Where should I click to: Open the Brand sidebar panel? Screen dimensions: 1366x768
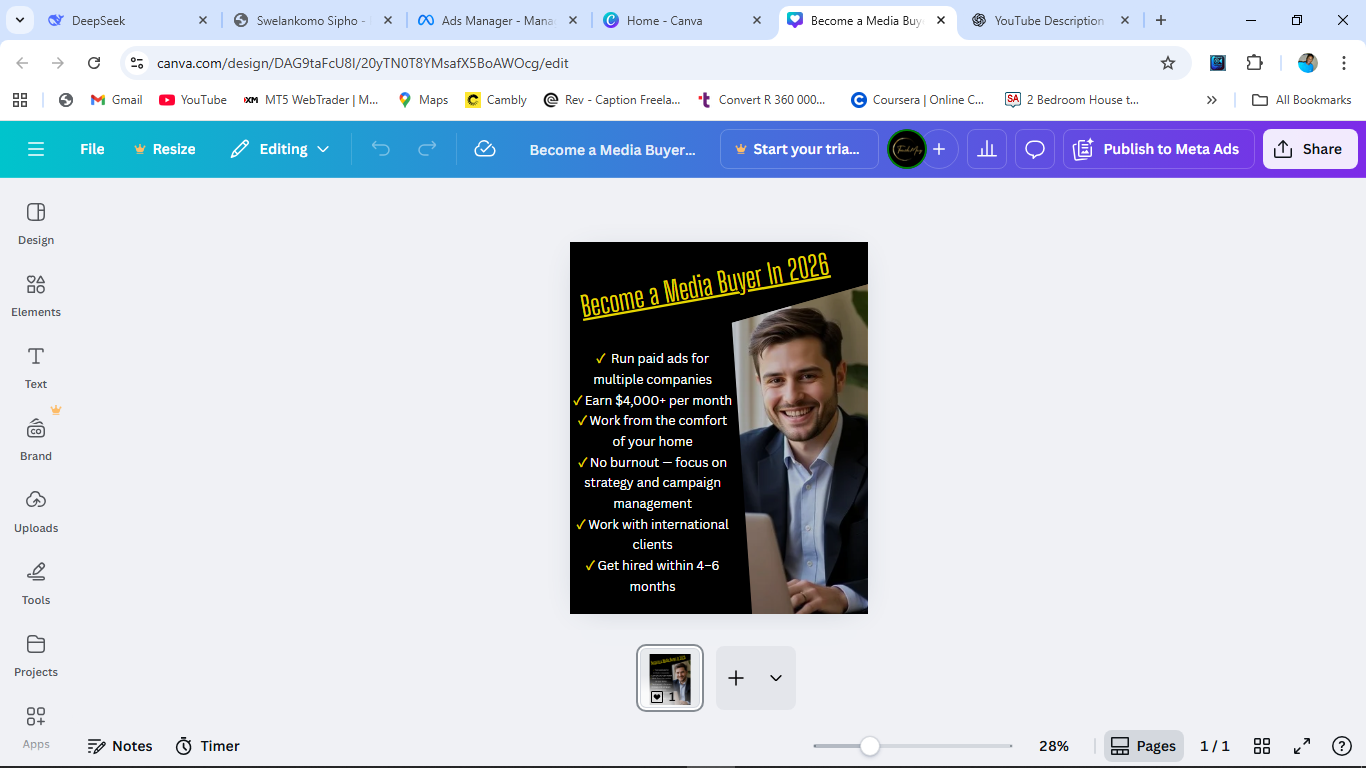click(x=36, y=439)
